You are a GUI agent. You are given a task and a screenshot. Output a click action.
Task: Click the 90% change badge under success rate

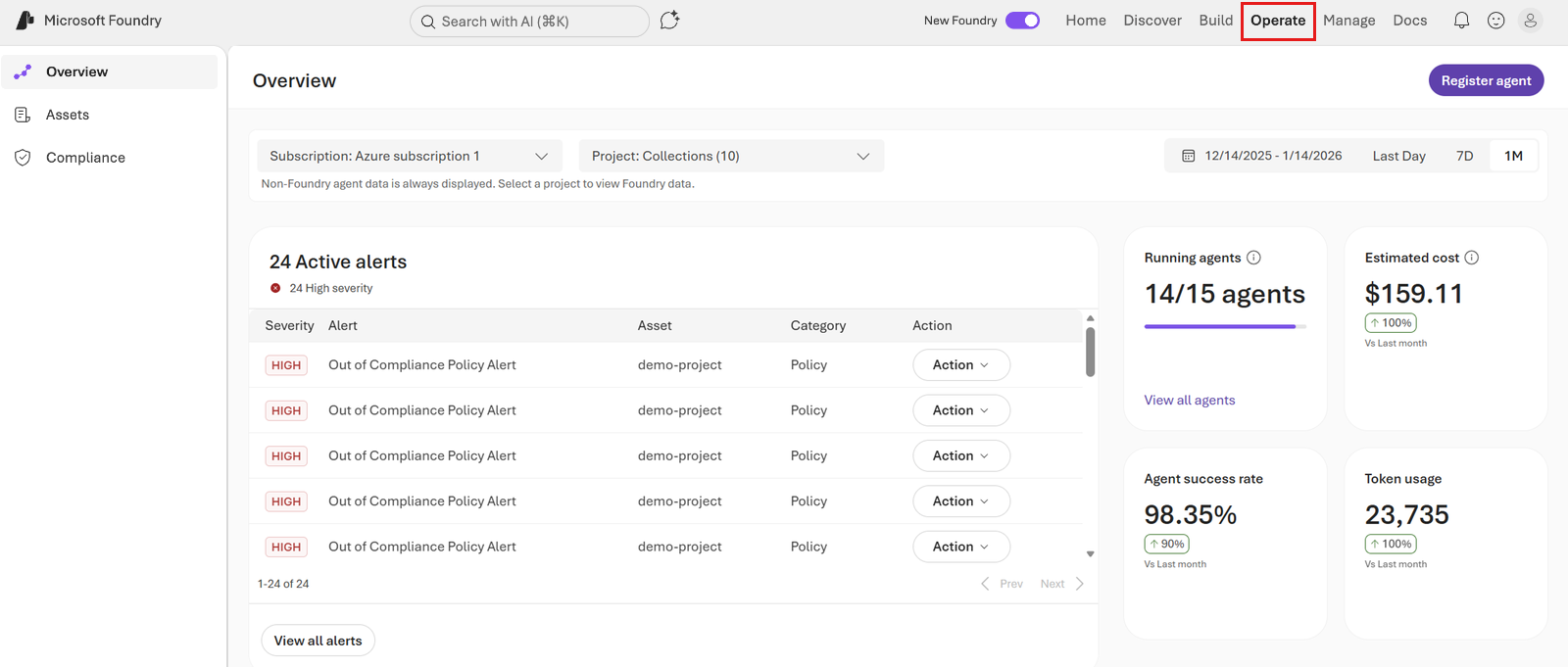pyautogui.click(x=1166, y=544)
